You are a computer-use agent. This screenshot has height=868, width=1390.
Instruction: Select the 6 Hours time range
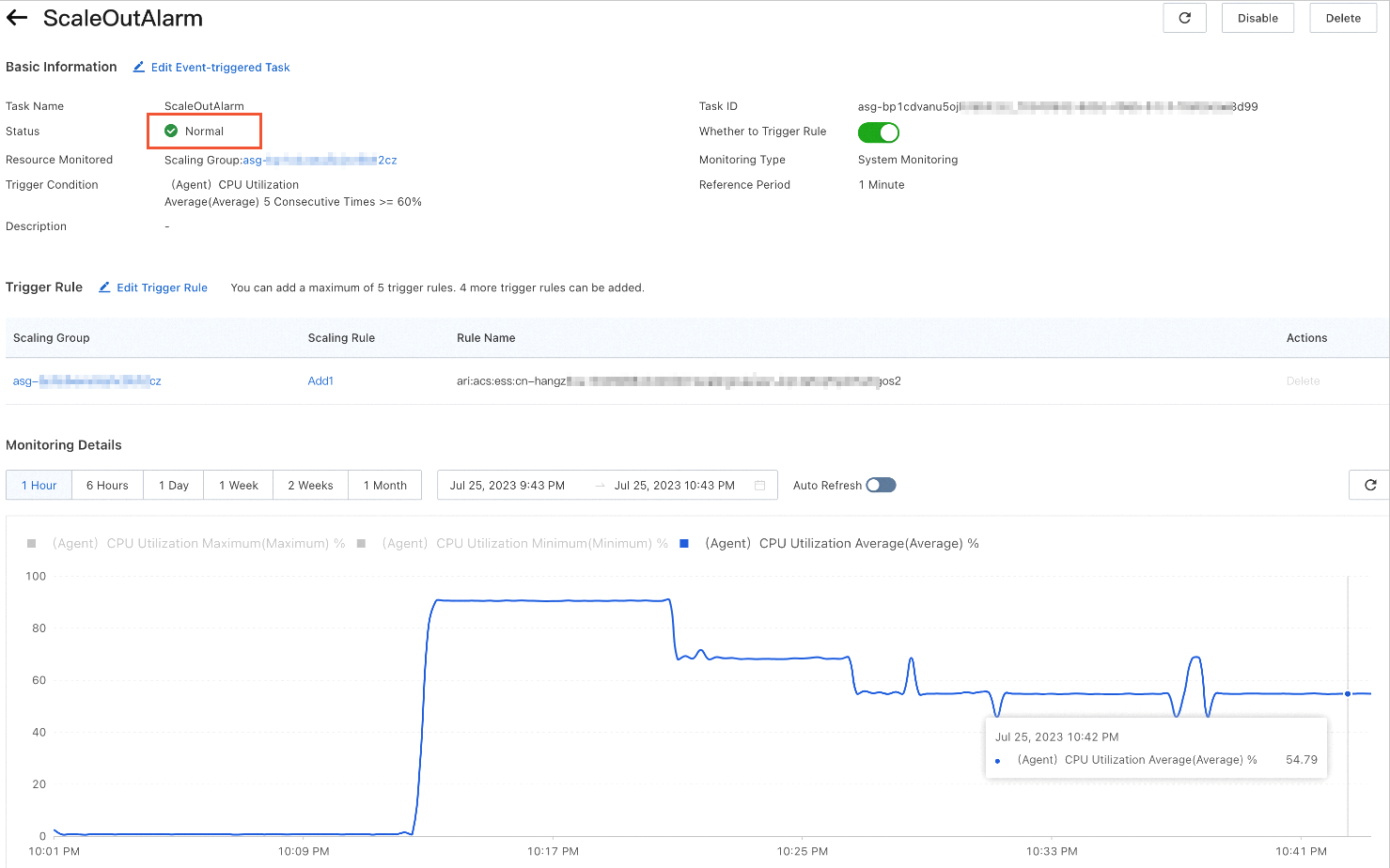pyautogui.click(x=107, y=485)
